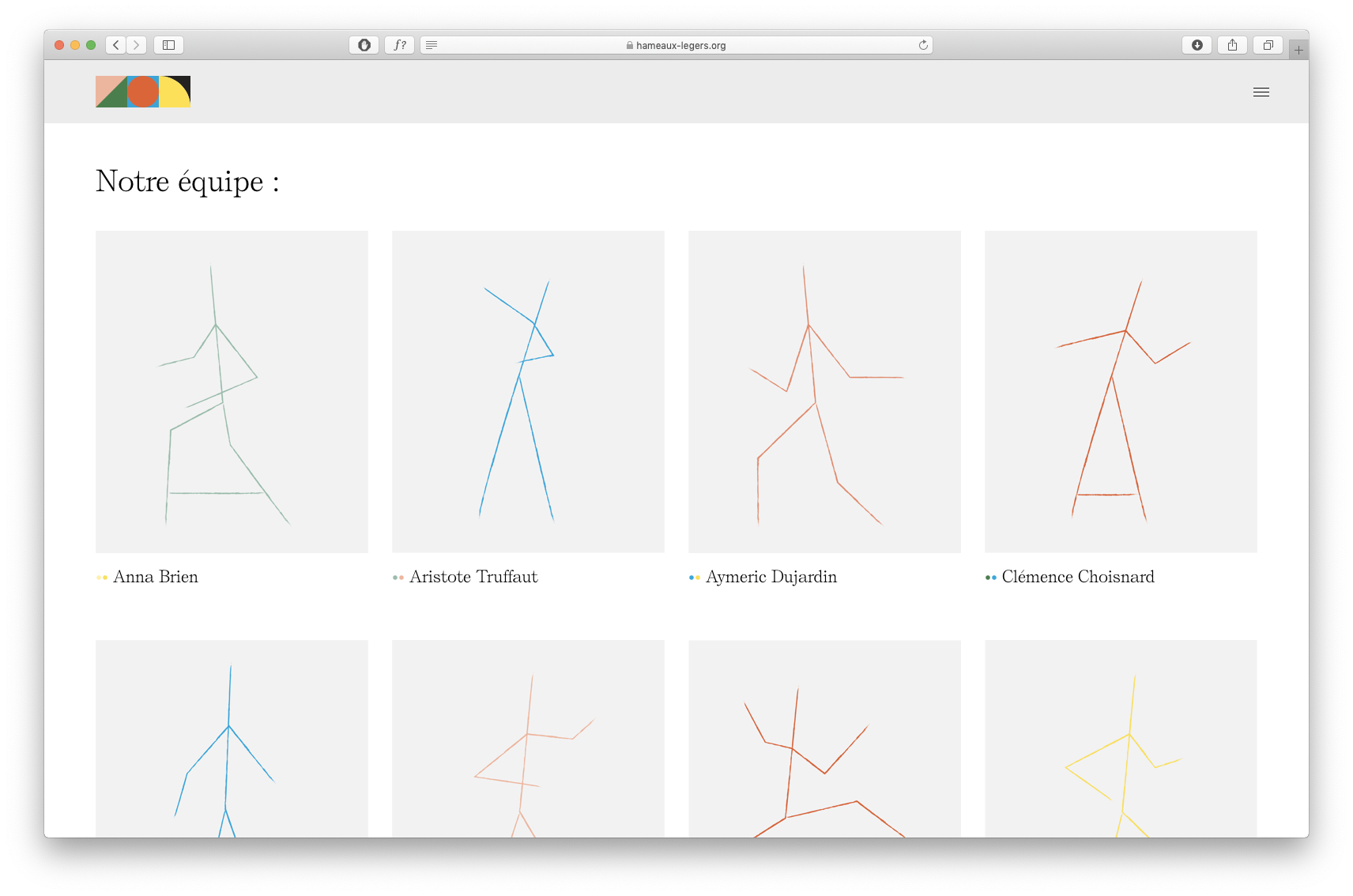This screenshot has height=896, width=1353.
Task: Open Aristote Truffaut's name link
Action: [473, 577]
